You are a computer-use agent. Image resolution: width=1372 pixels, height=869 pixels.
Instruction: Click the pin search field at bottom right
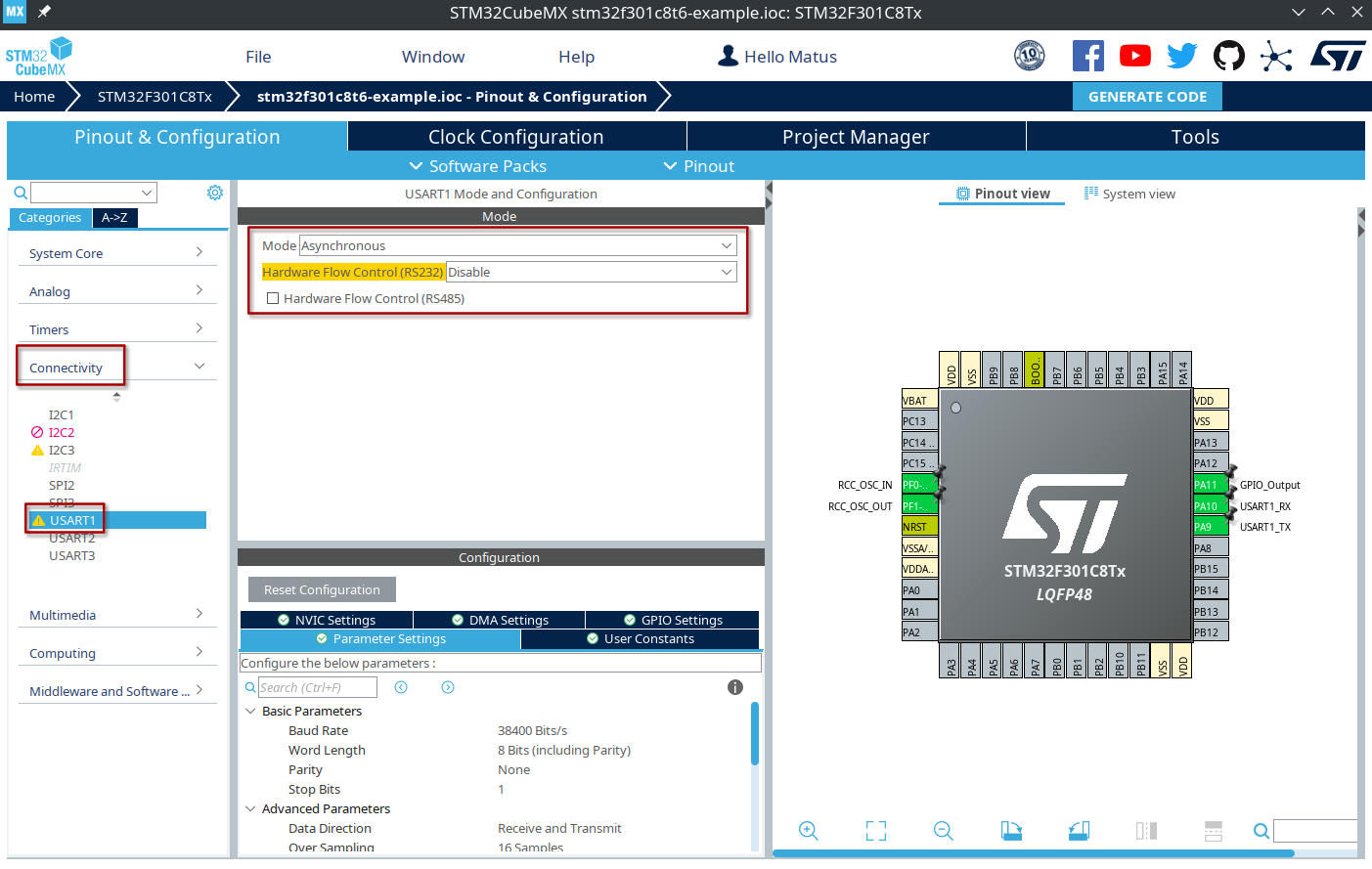pos(1315,830)
